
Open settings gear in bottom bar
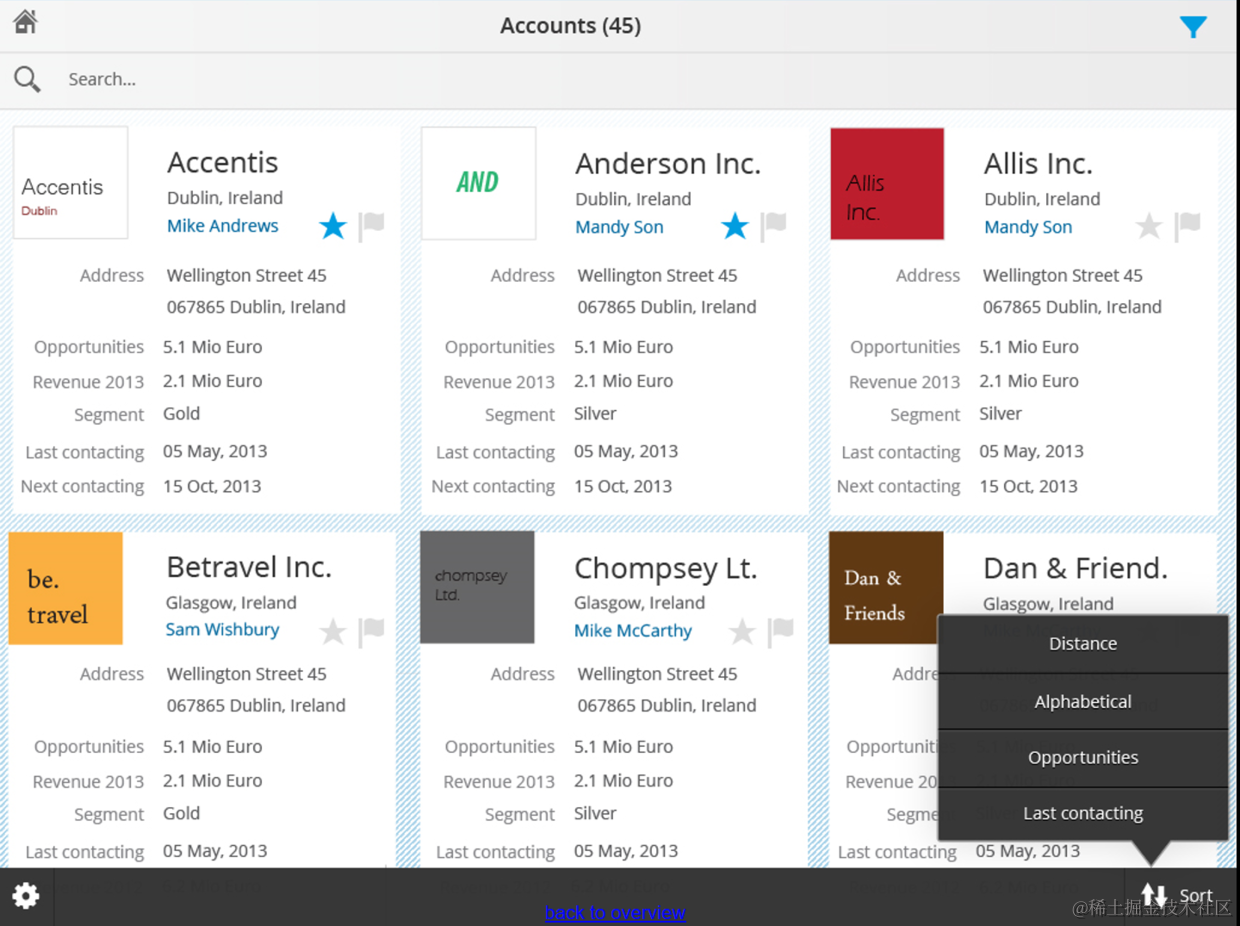(x=26, y=896)
